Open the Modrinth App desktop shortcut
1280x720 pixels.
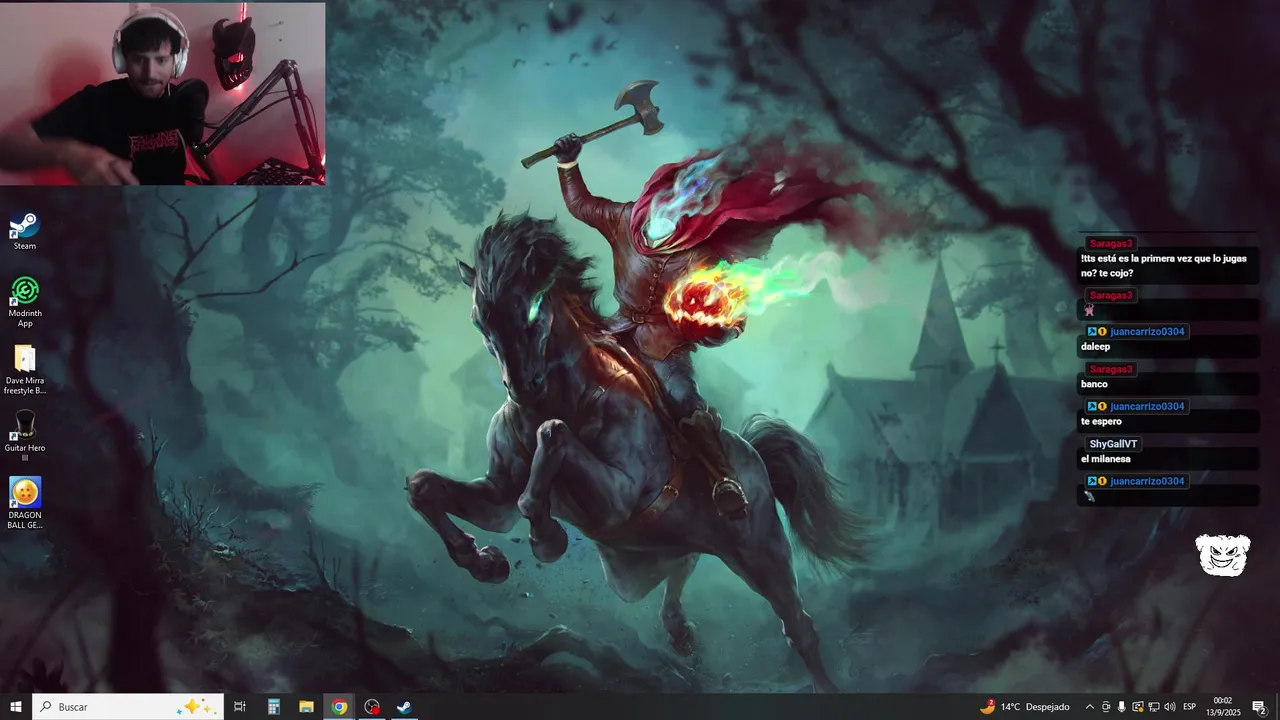click(25, 302)
